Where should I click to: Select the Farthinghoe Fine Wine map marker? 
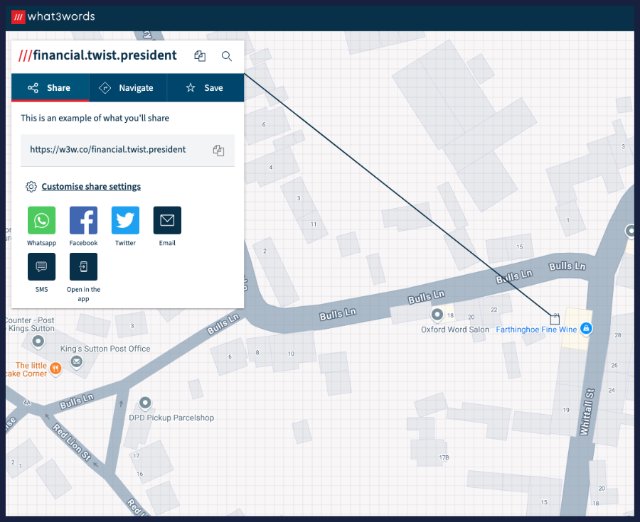(587, 329)
